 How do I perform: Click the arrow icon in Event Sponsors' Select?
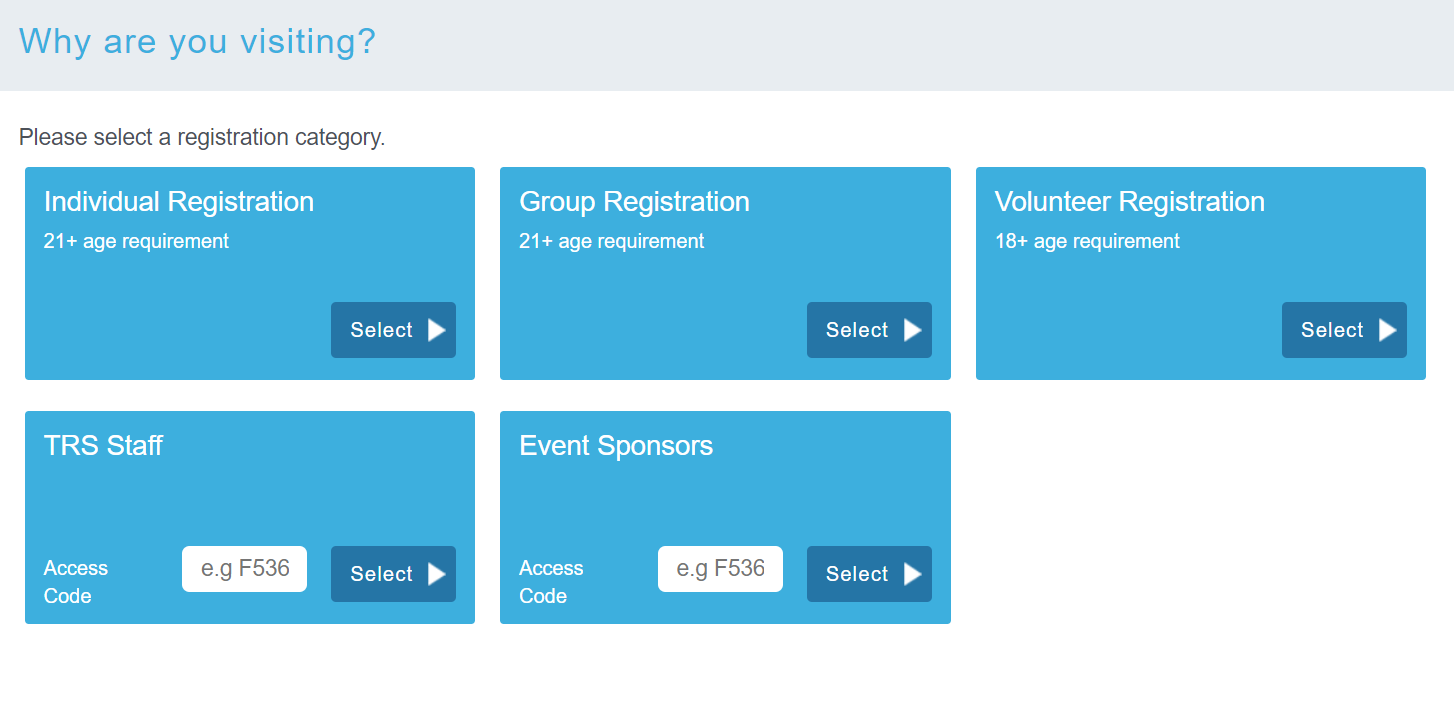(913, 574)
